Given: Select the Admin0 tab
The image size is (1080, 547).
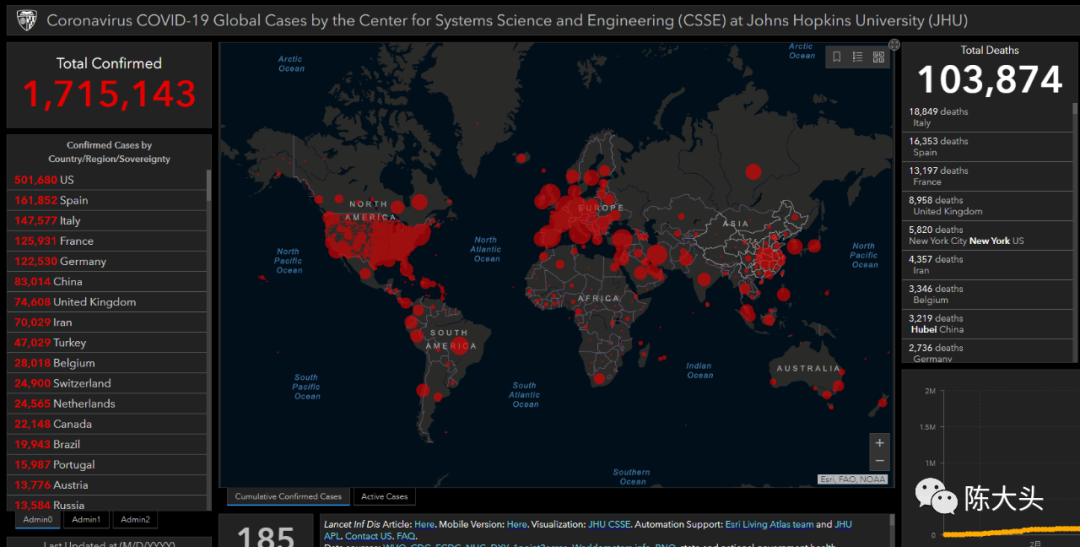Looking at the screenshot, I should pos(37,519).
